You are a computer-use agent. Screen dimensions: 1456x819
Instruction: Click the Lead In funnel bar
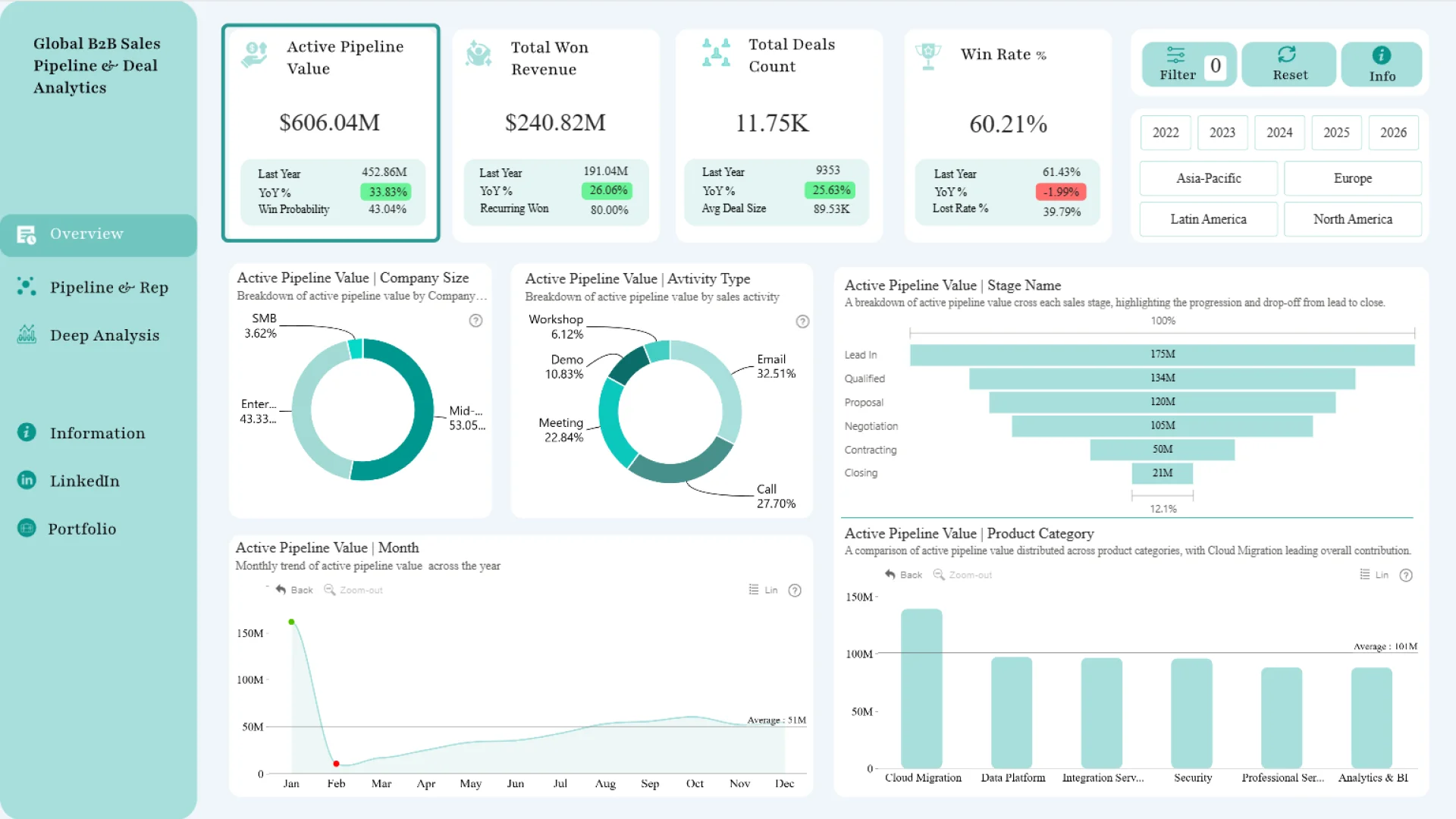[x=1162, y=355]
